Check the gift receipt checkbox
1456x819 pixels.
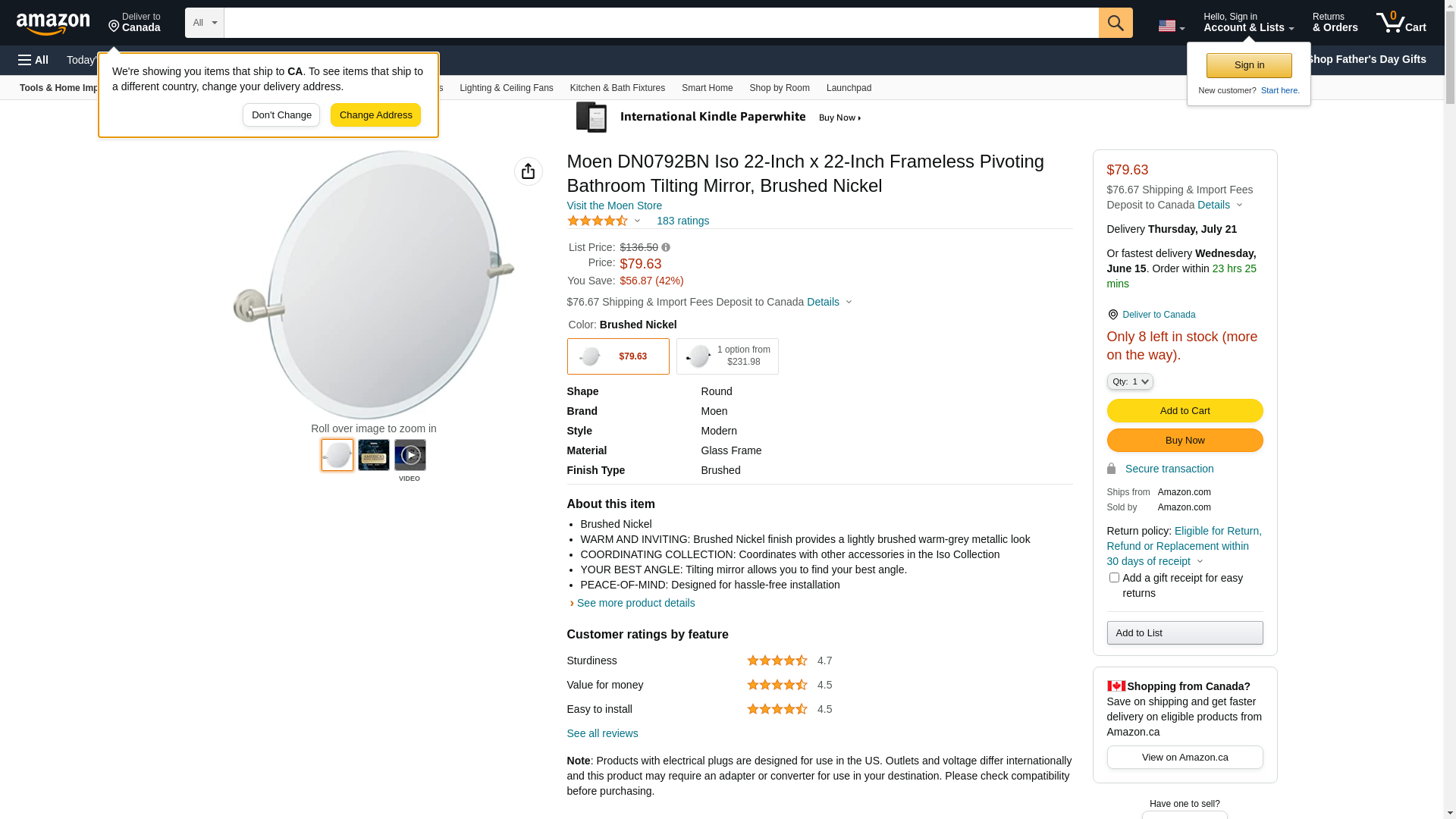coord(1113,578)
